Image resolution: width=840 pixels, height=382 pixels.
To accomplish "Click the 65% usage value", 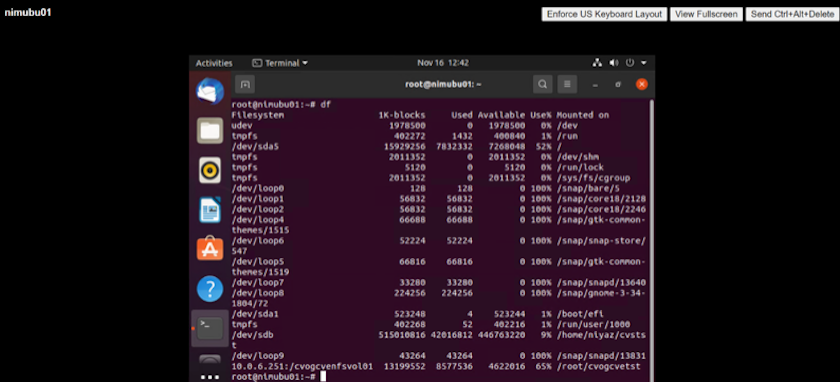I will tap(543, 366).
